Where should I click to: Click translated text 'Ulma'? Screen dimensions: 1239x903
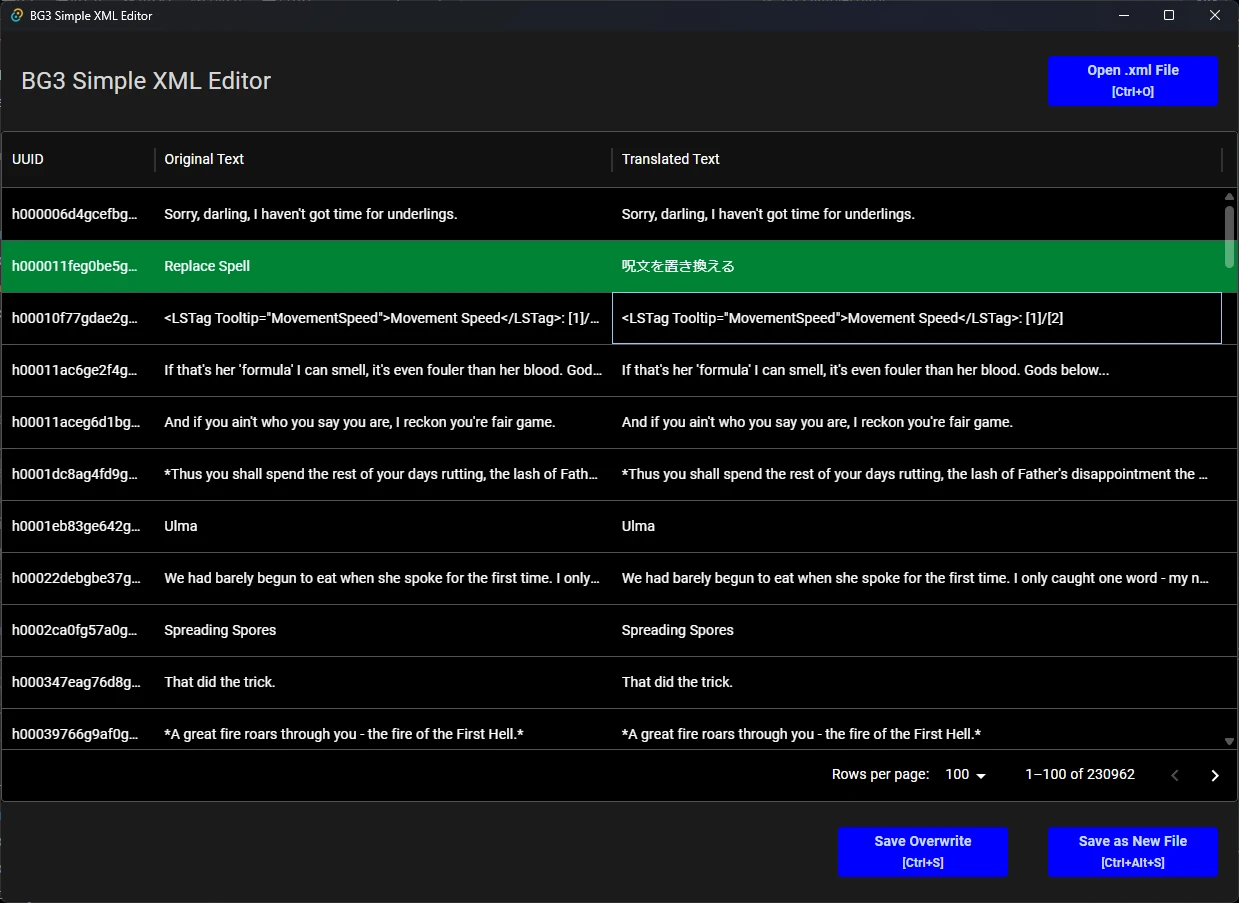tap(638, 526)
